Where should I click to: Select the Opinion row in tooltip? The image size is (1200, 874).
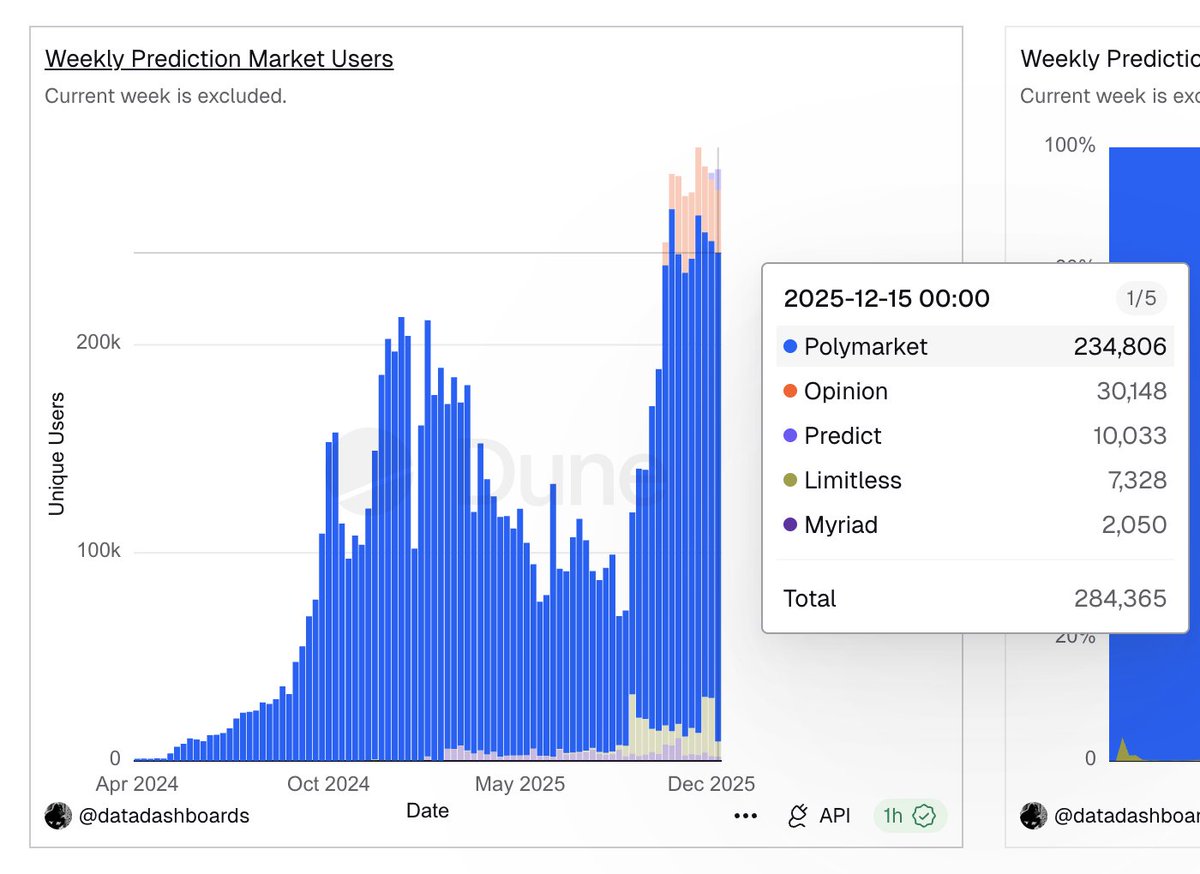coord(975,391)
